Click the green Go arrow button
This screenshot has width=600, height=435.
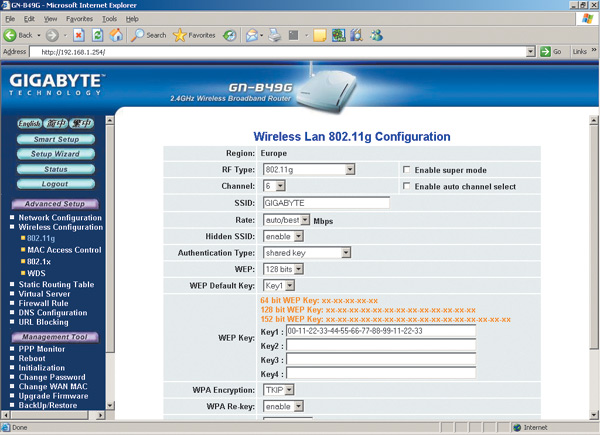(545, 51)
